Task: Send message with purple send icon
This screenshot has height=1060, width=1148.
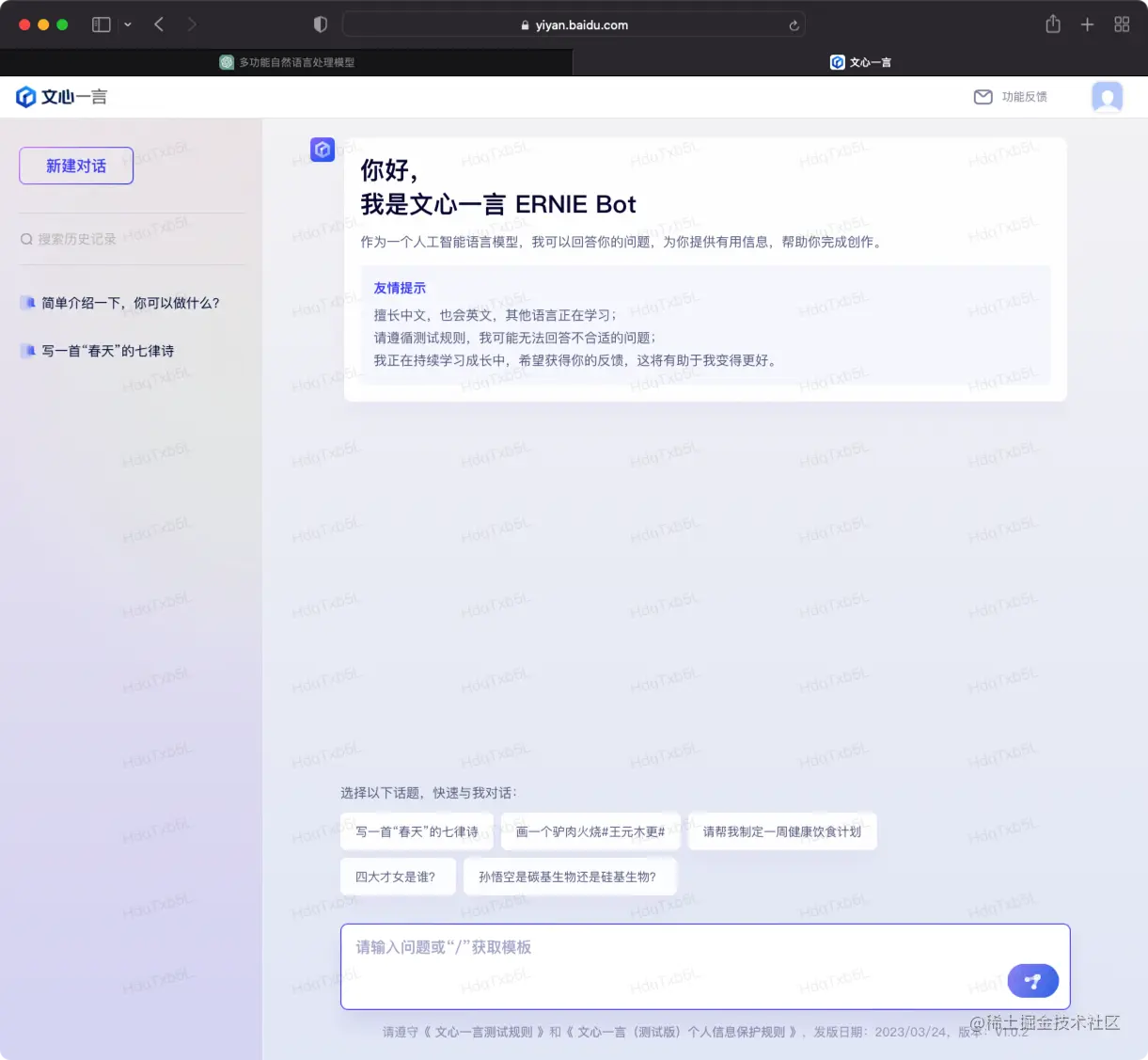Action: [1032, 981]
